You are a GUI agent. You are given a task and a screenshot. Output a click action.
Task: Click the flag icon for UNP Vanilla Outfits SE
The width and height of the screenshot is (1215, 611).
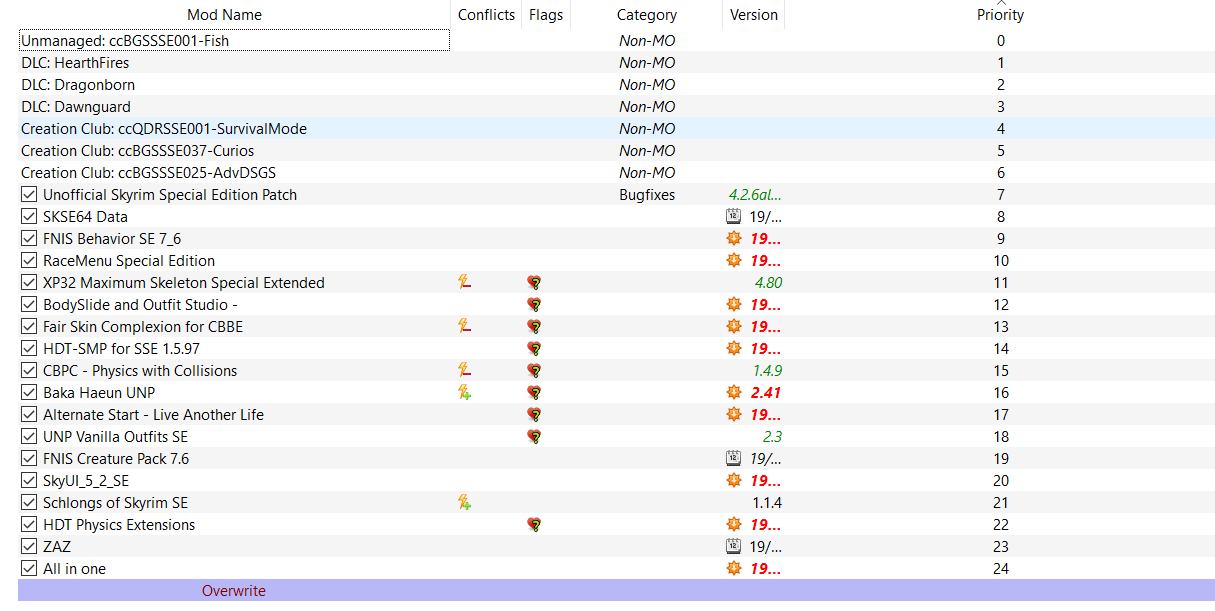coord(534,437)
